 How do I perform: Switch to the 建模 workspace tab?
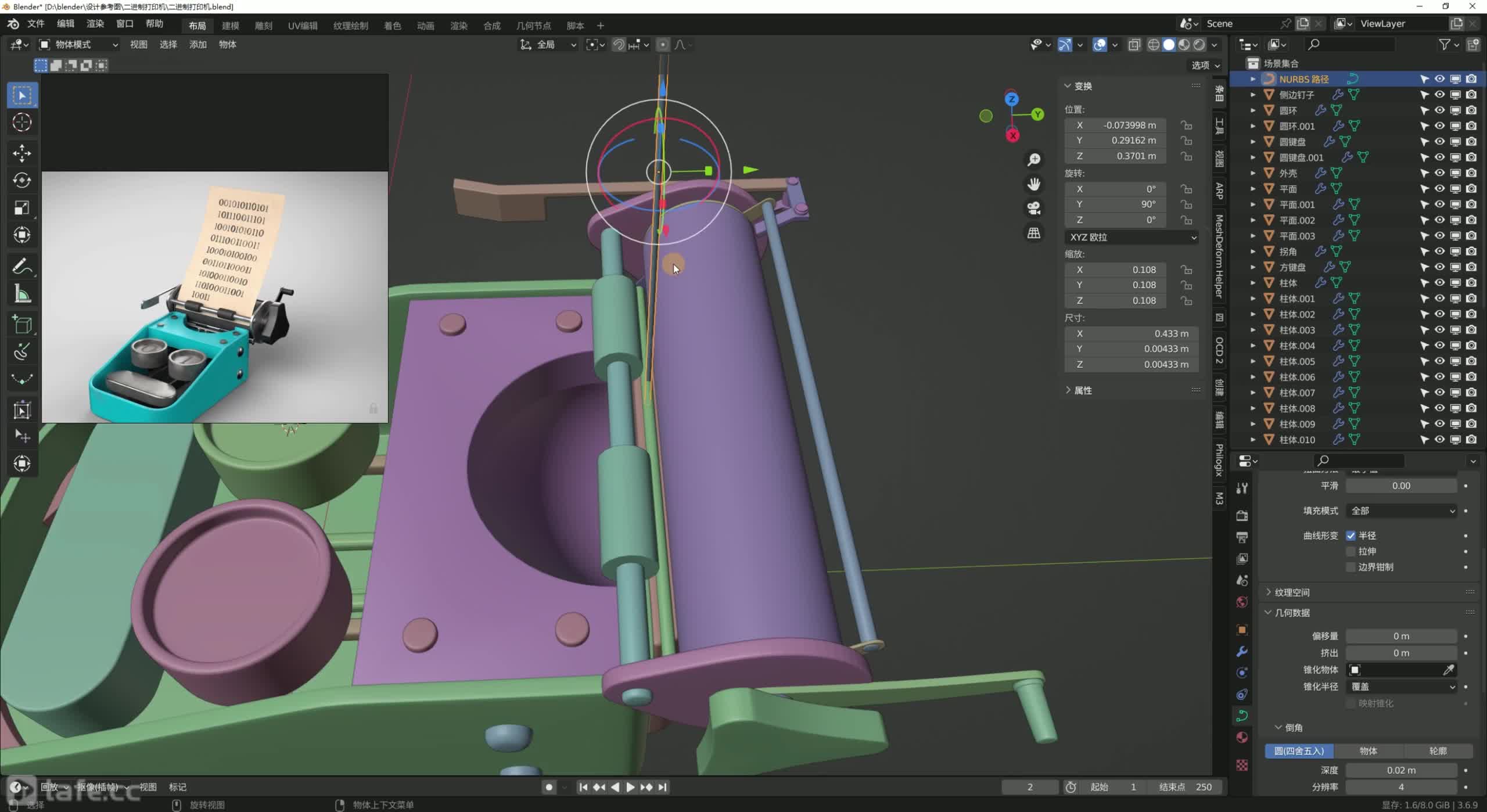pyautogui.click(x=231, y=26)
